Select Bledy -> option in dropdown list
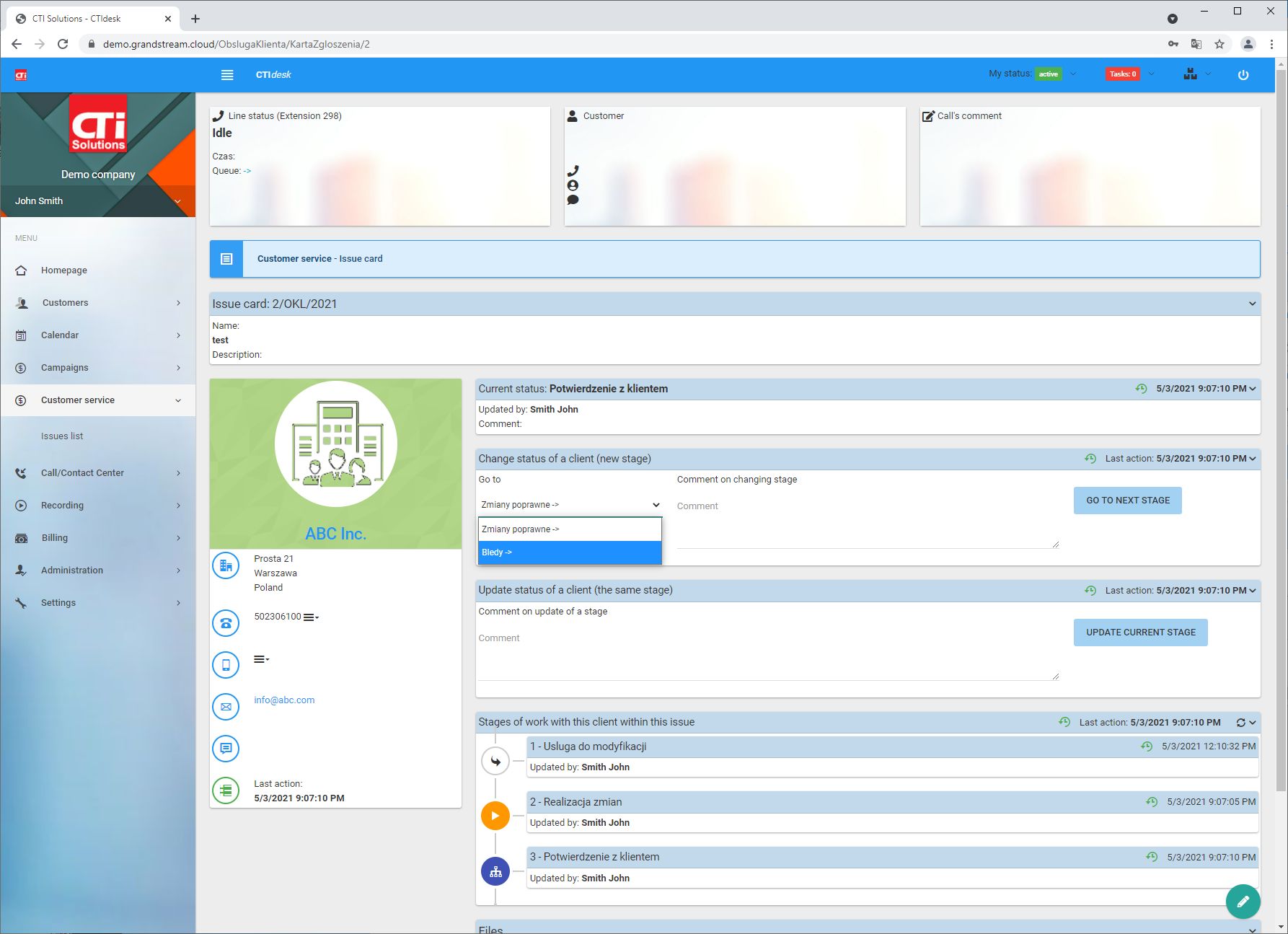Image resolution: width=1288 pixels, height=934 pixels. pos(570,552)
